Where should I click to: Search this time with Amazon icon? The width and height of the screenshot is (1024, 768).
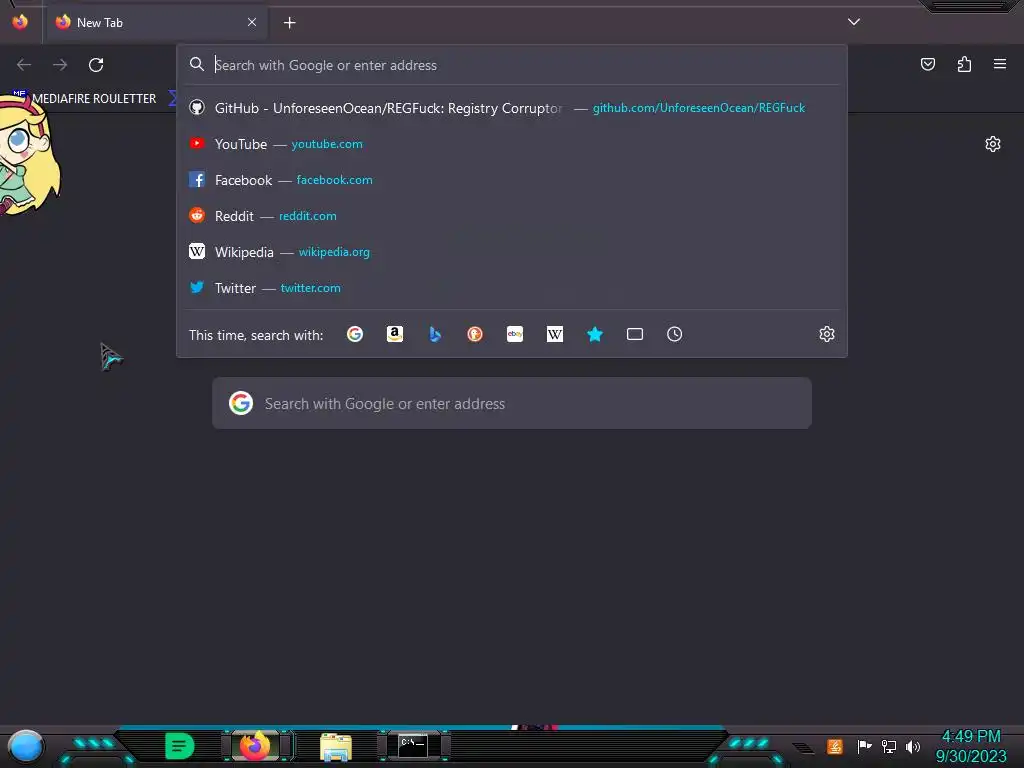coord(394,334)
